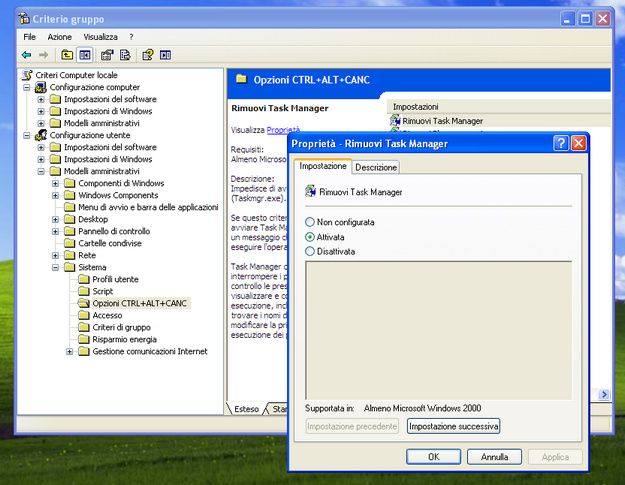Select the Disattivata radio button

[310, 251]
